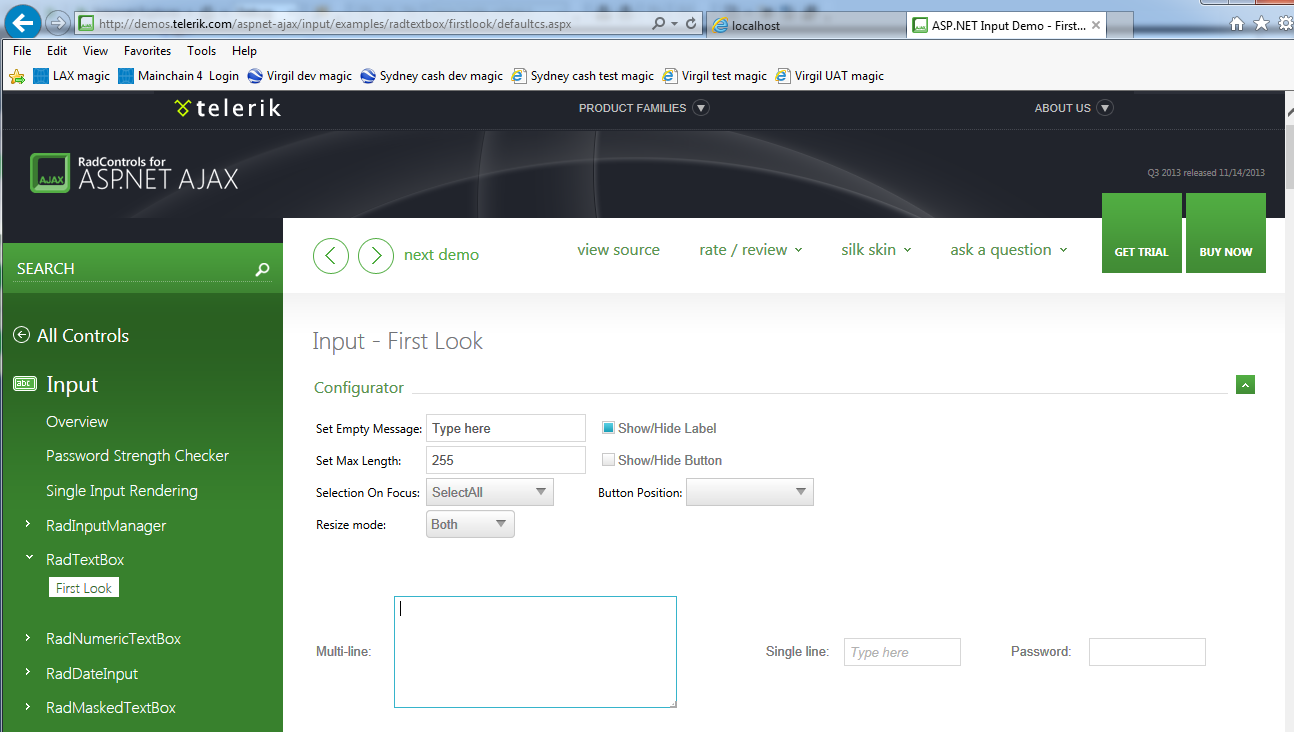Image resolution: width=1294 pixels, height=732 pixels.
Task: Go to next demo with the right arrow circle
Action: (376, 255)
